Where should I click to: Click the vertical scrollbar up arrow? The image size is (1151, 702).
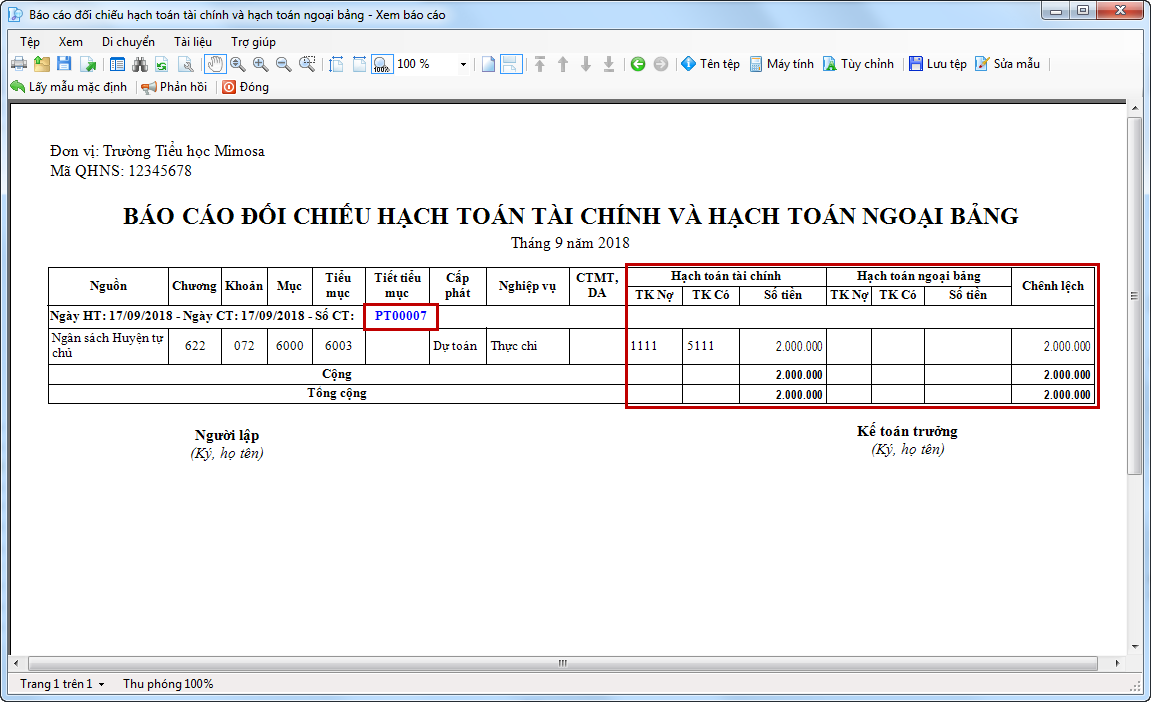pos(1135,109)
